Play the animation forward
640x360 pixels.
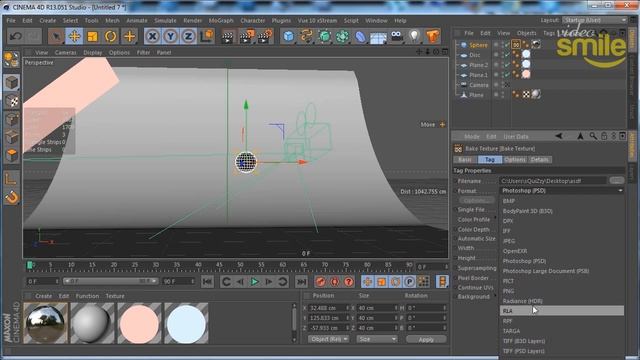point(254,281)
